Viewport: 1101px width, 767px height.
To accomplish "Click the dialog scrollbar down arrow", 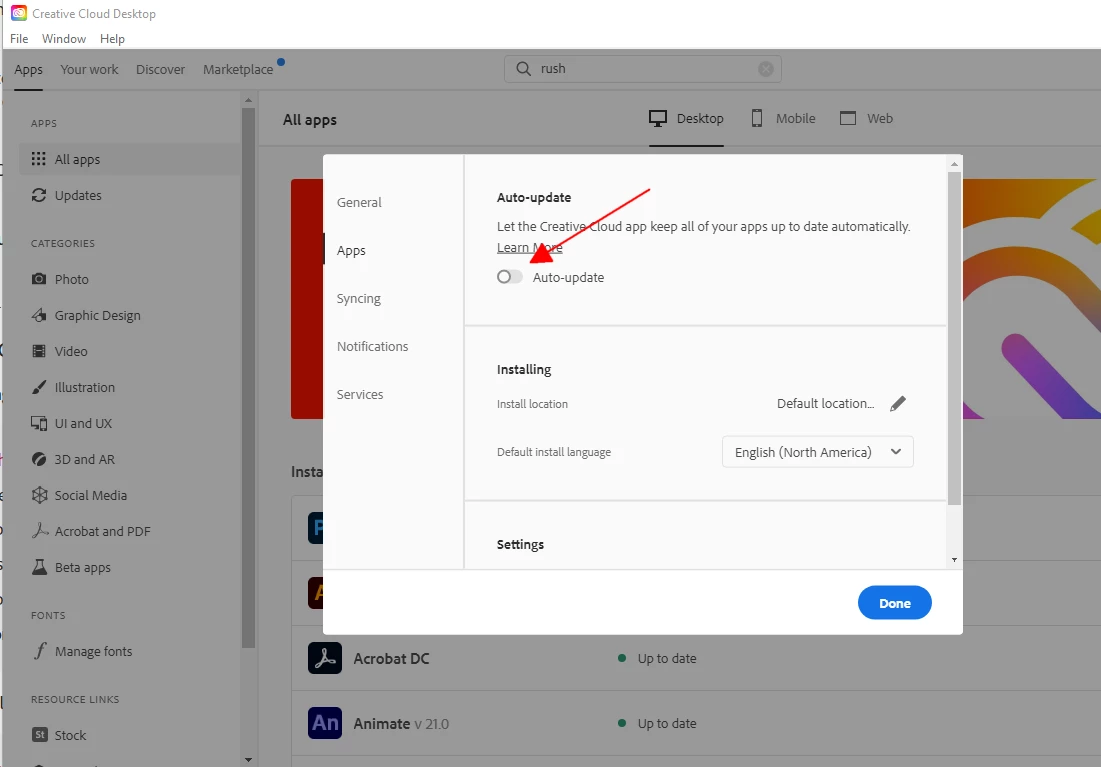I will (954, 560).
